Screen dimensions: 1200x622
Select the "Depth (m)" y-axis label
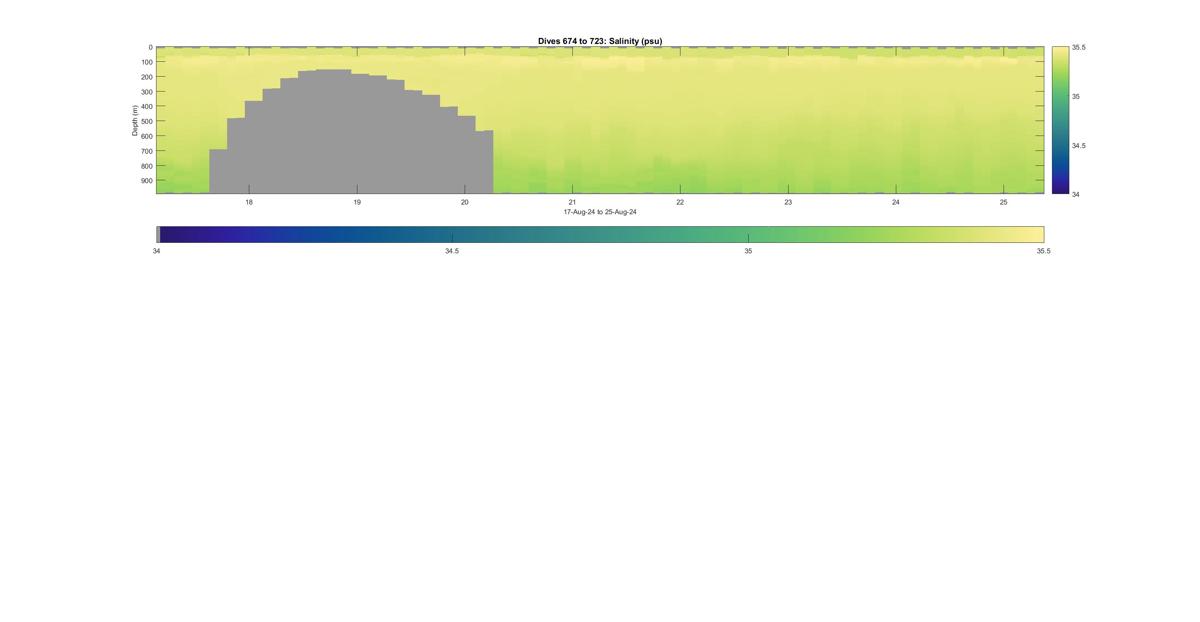click(x=134, y=120)
